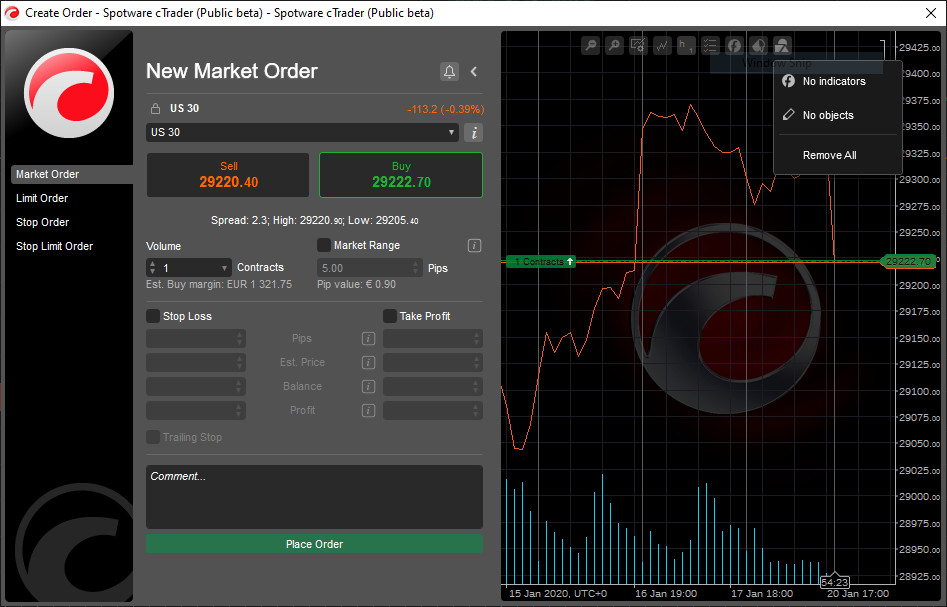Click the 16 Jan 19:00 time axis label
Viewport: 947px width, 607px height.
(x=666, y=594)
